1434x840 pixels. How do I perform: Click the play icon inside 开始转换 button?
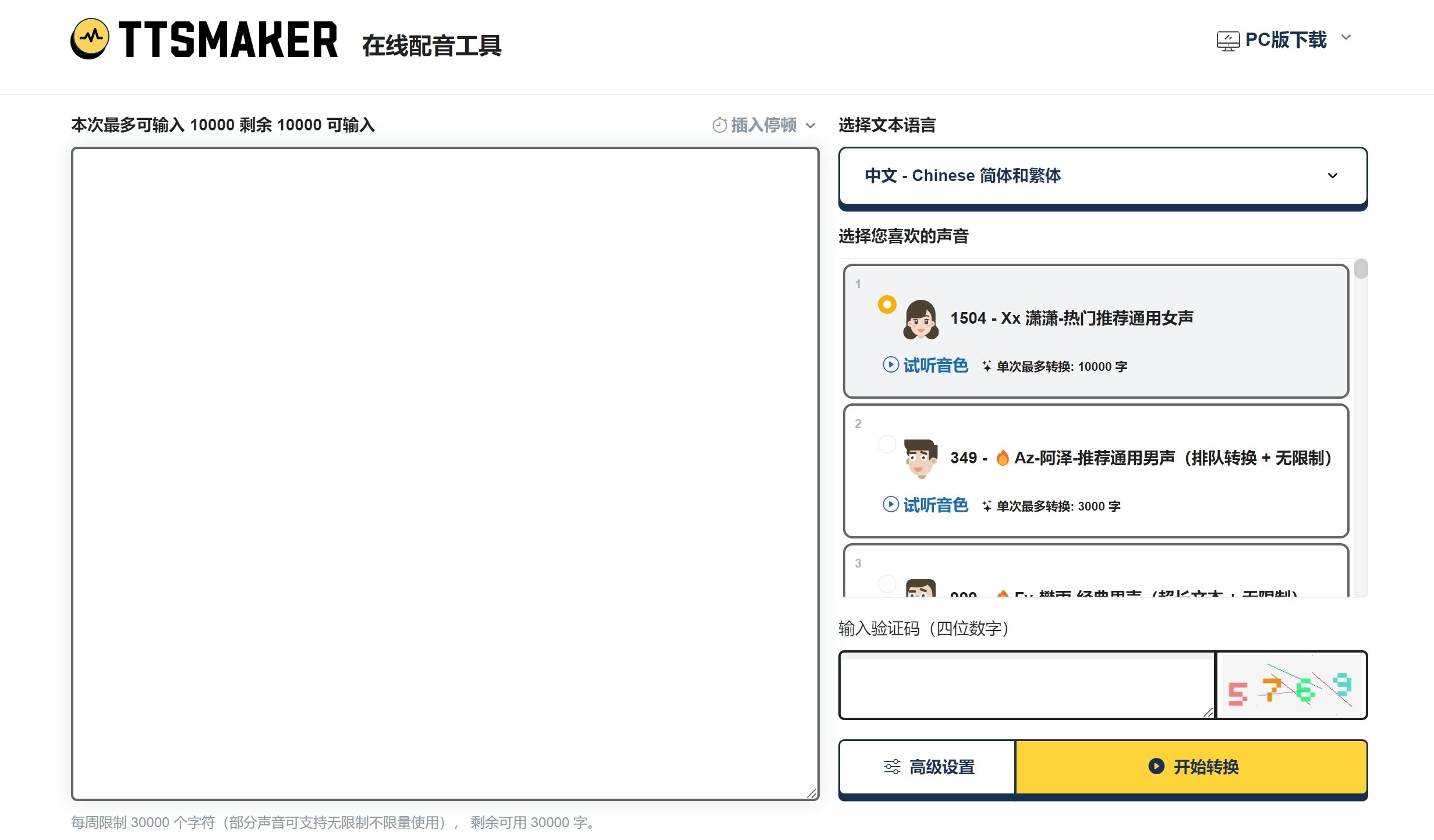click(x=1156, y=767)
